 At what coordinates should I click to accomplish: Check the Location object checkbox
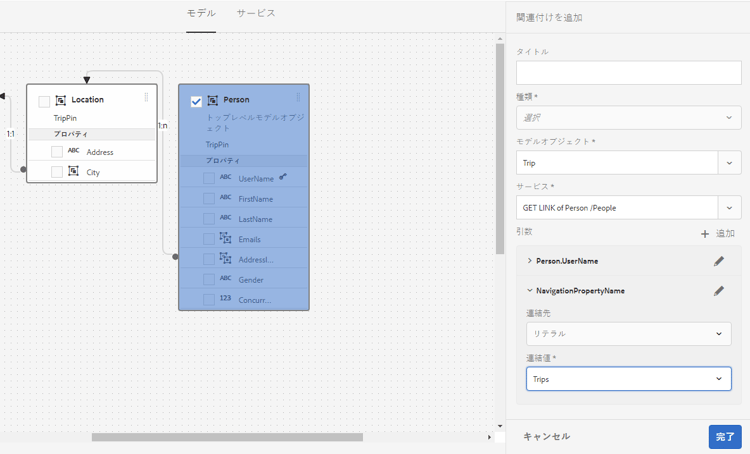click(x=44, y=101)
